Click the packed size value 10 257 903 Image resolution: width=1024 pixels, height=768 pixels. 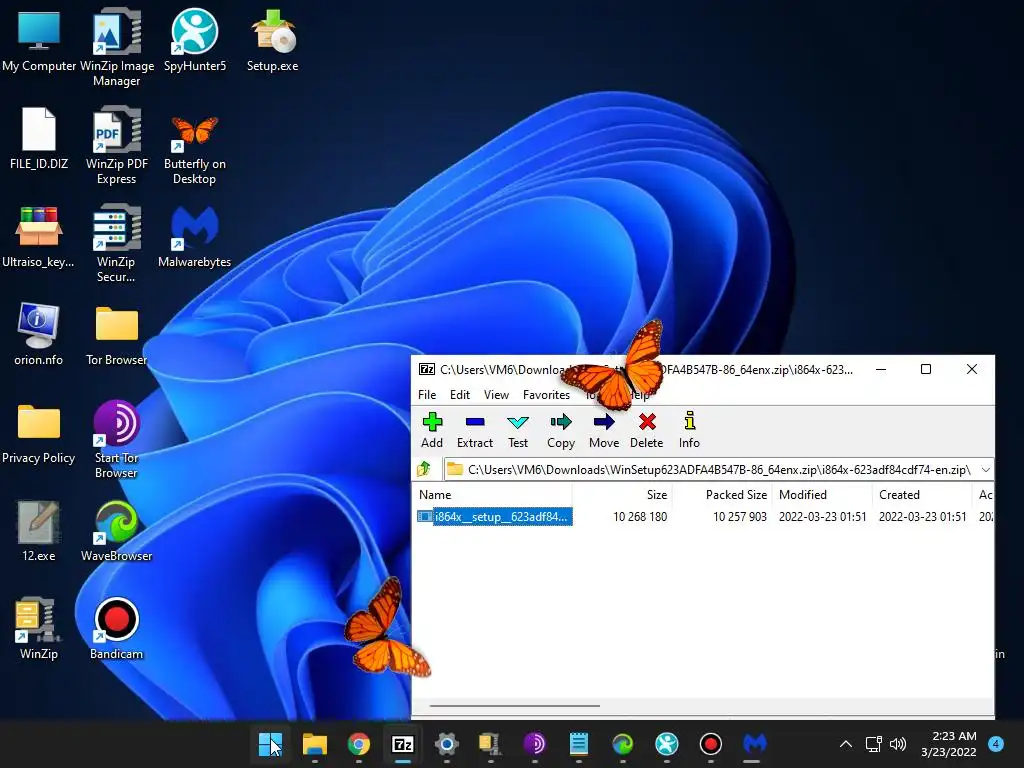pyautogui.click(x=739, y=517)
